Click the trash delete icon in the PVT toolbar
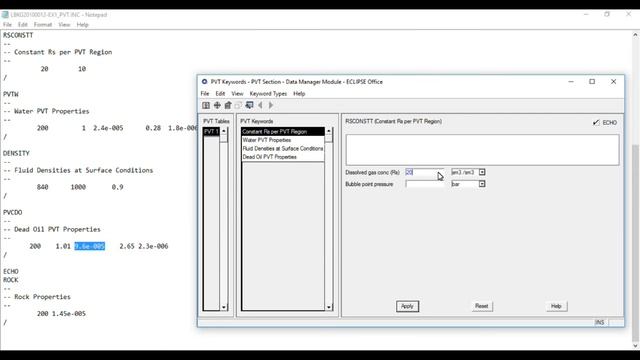Image resolution: width=640 pixels, height=360 pixels. 228,105
